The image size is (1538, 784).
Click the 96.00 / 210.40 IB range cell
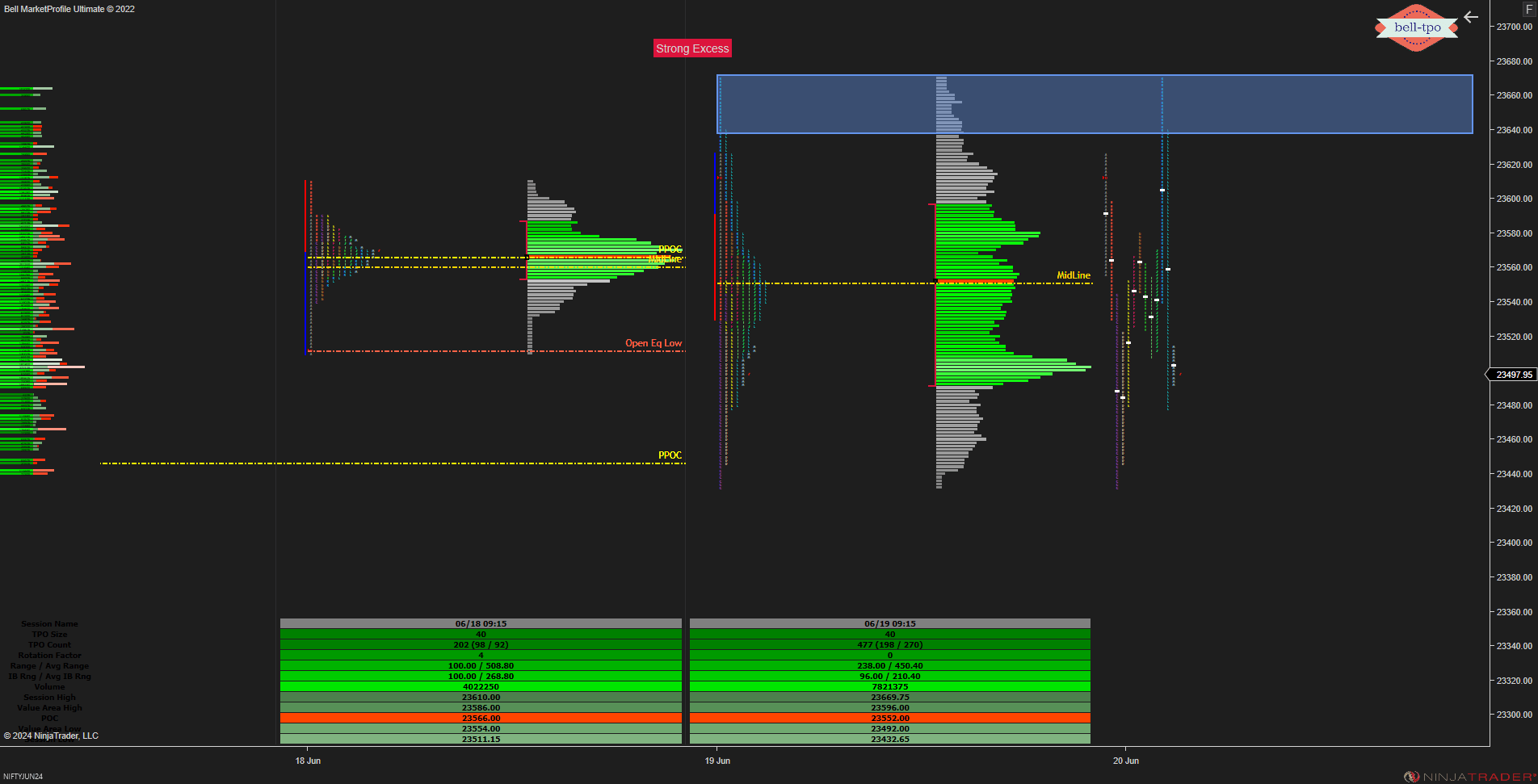(x=890, y=676)
